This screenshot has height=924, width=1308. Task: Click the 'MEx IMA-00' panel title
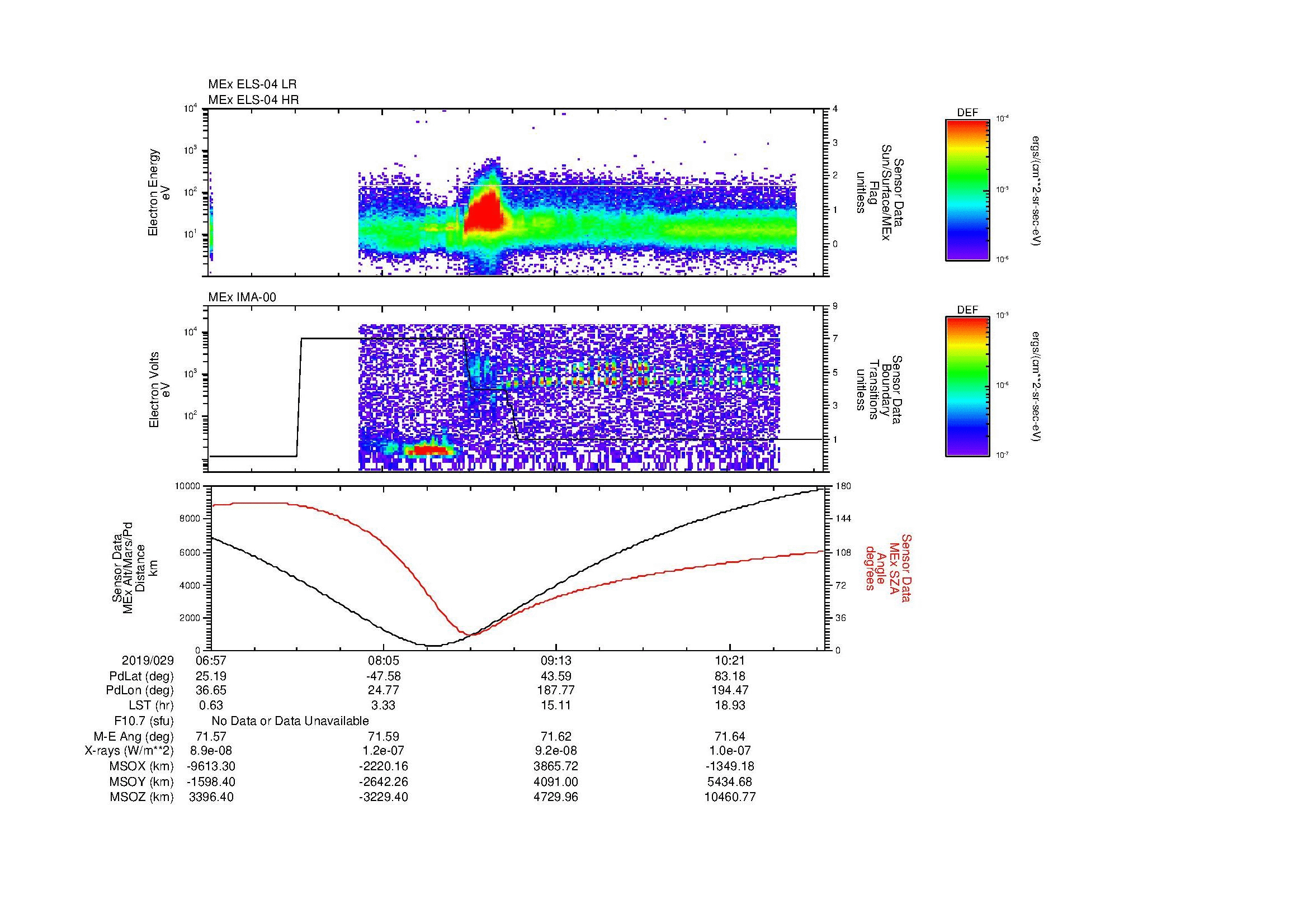pos(242,297)
